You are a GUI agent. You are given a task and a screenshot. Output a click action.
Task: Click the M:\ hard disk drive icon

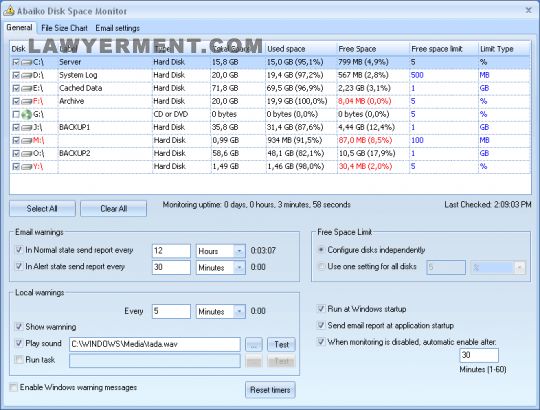point(27,141)
